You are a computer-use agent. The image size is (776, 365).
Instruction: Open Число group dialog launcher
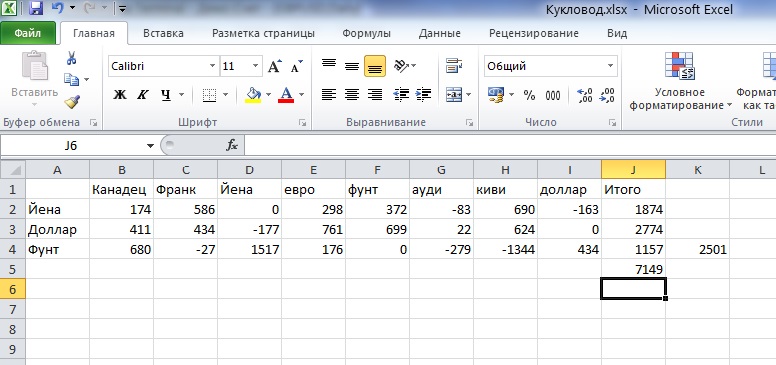coord(613,123)
